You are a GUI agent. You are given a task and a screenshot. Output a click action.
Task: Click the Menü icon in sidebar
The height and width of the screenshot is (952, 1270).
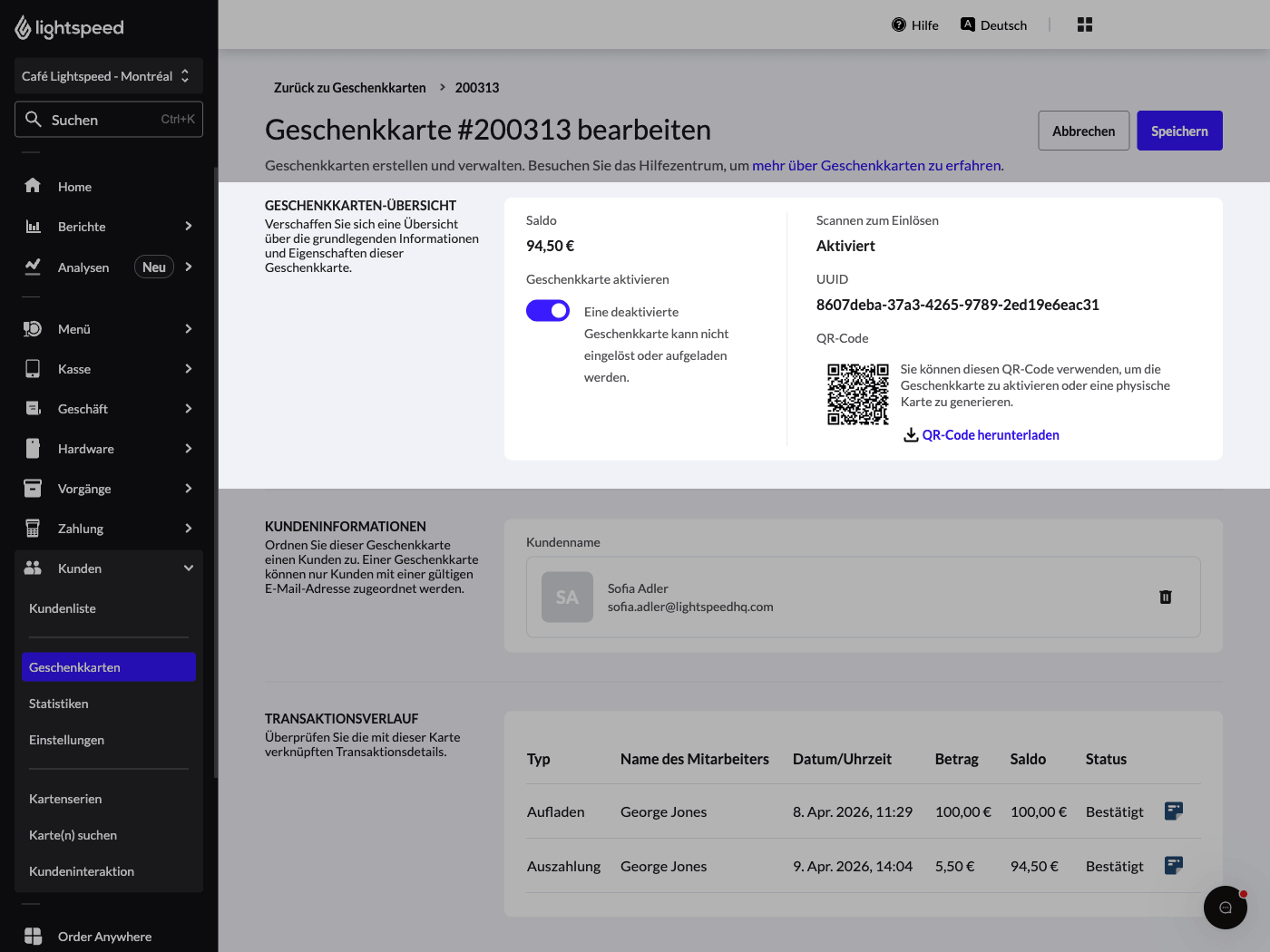(x=33, y=329)
